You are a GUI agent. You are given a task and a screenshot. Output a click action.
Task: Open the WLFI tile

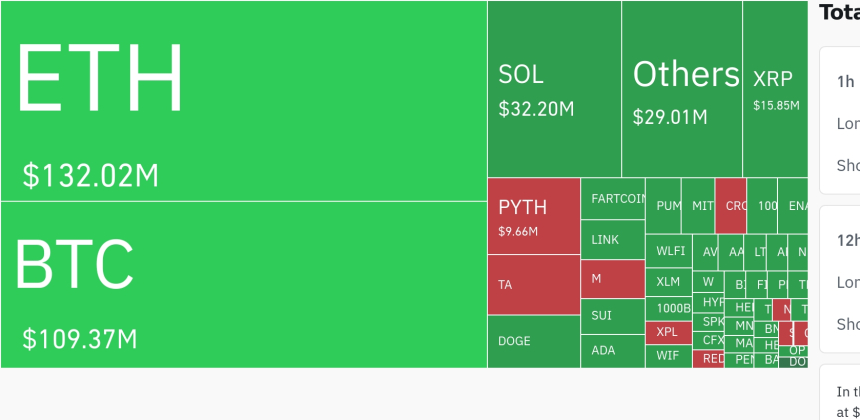[x=668, y=251]
